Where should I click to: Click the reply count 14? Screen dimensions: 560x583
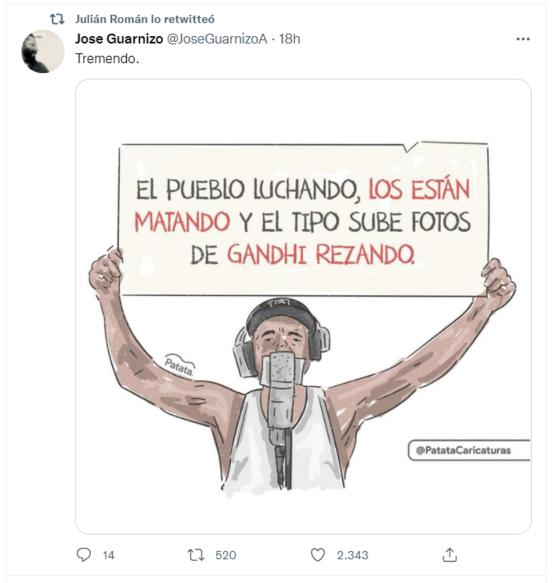tap(108, 555)
